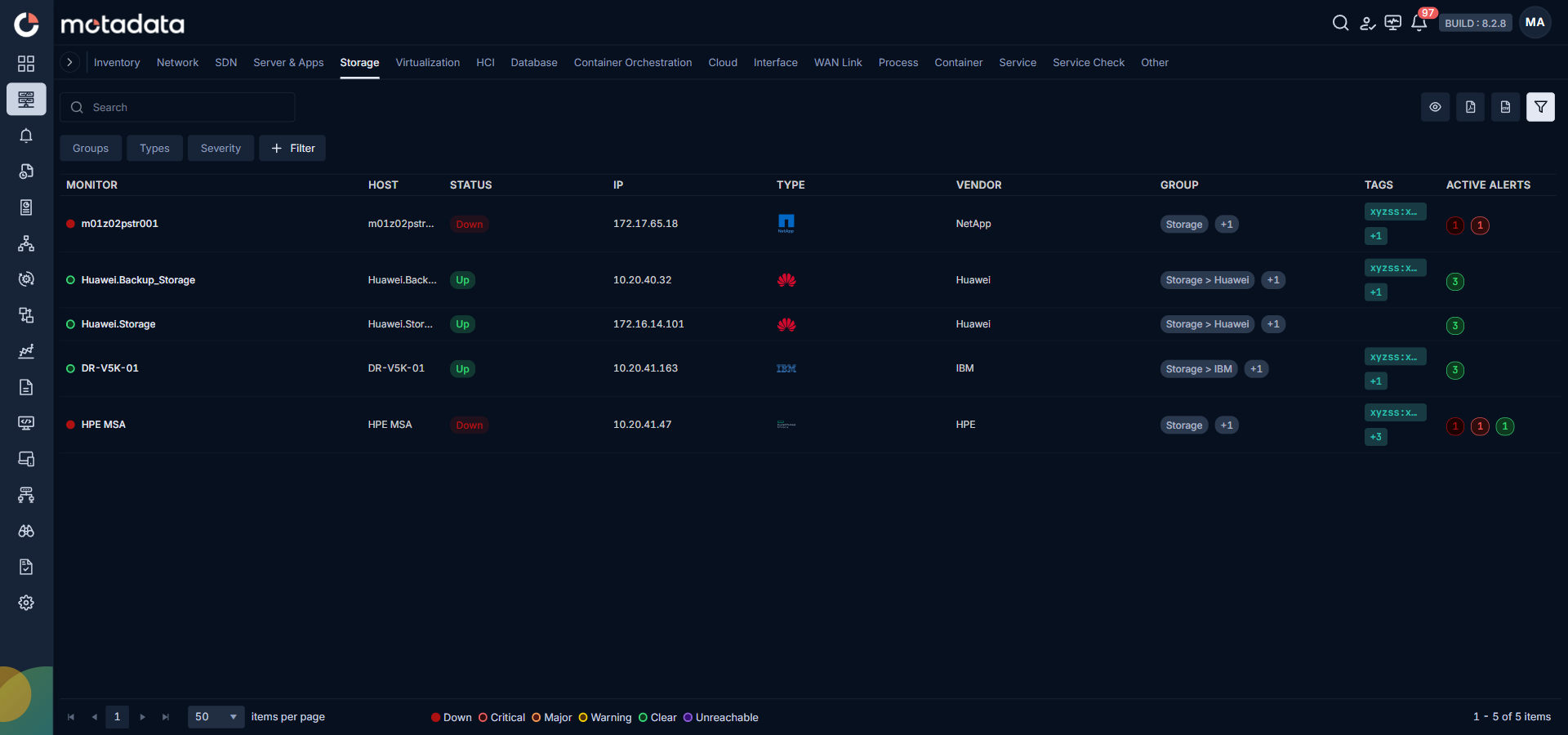The height and width of the screenshot is (735, 1568).
Task: Open the monitor screen icon in top bar
Action: tap(1393, 23)
